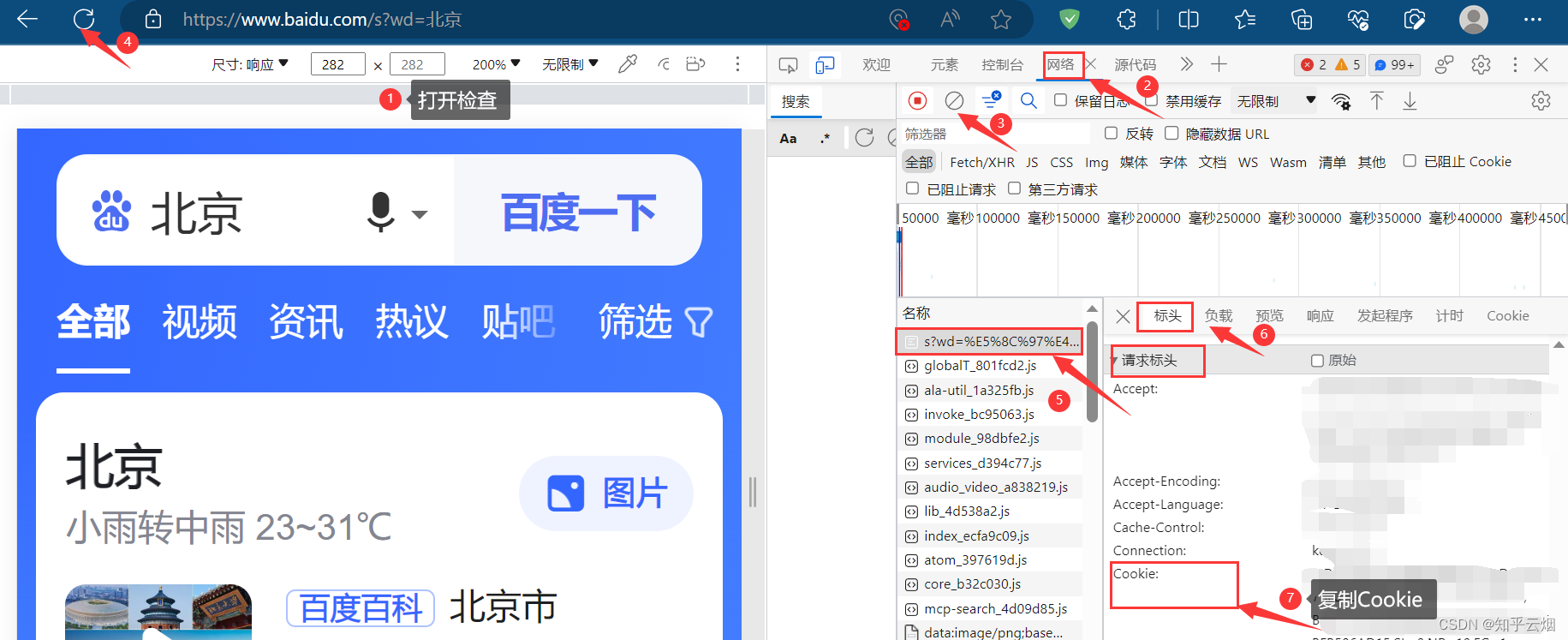Check the 反转 filter checkbox

[1111, 133]
